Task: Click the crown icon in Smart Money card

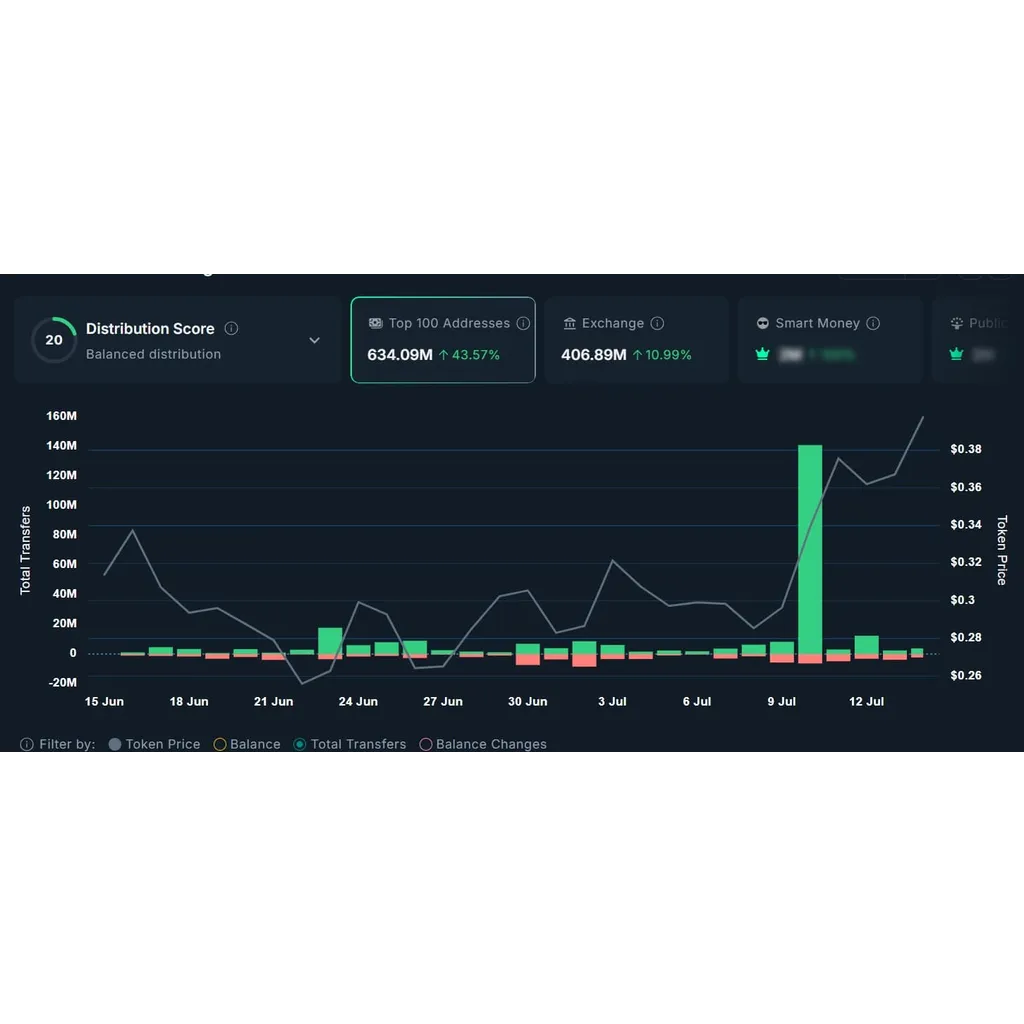Action: (x=762, y=355)
